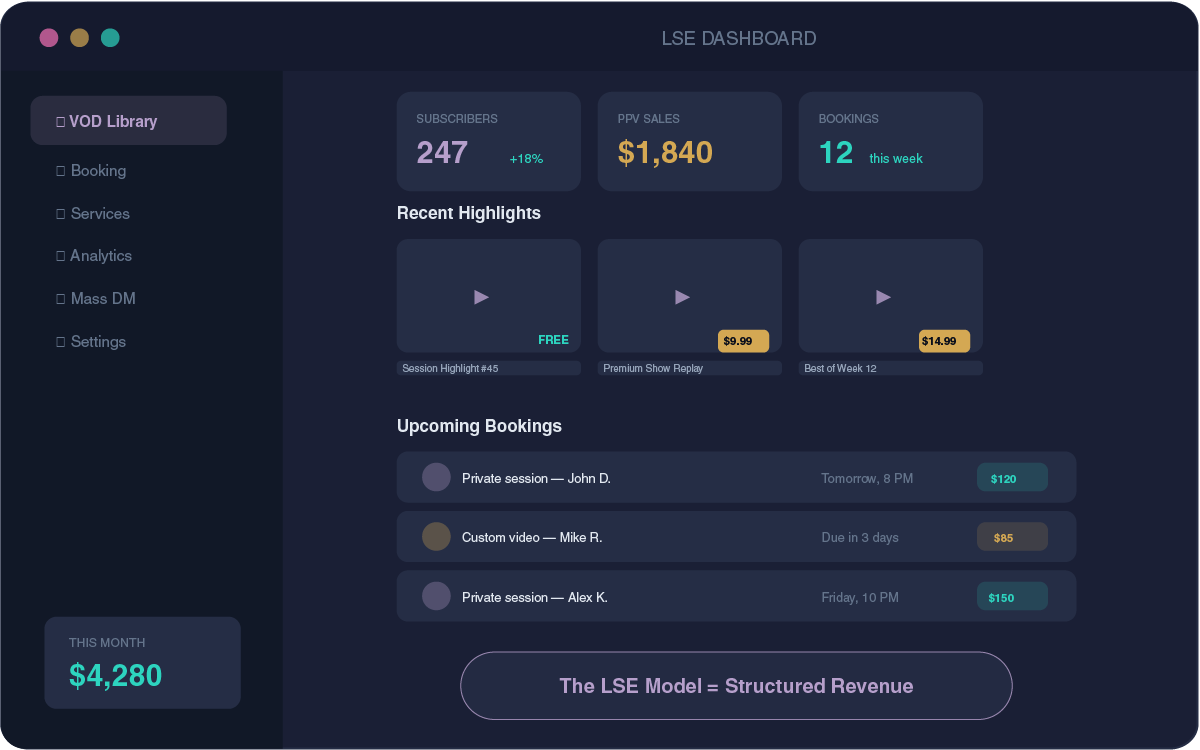Click John D.'s avatar circle
This screenshot has width=1200, height=750.
tap(436, 477)
